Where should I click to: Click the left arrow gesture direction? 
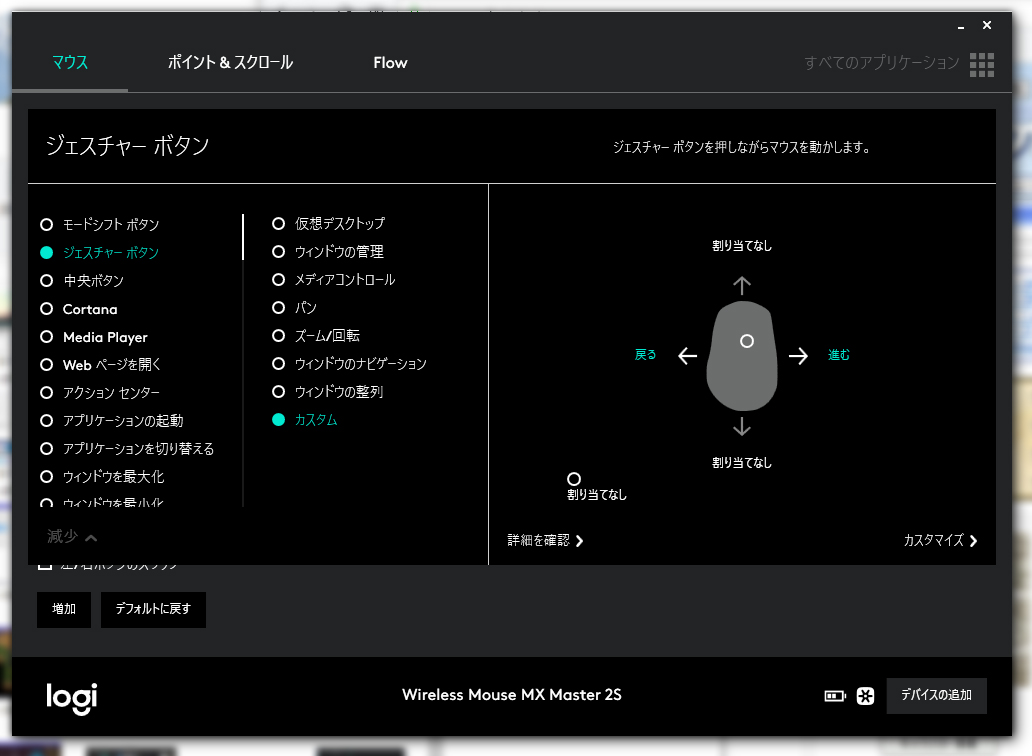688,356
